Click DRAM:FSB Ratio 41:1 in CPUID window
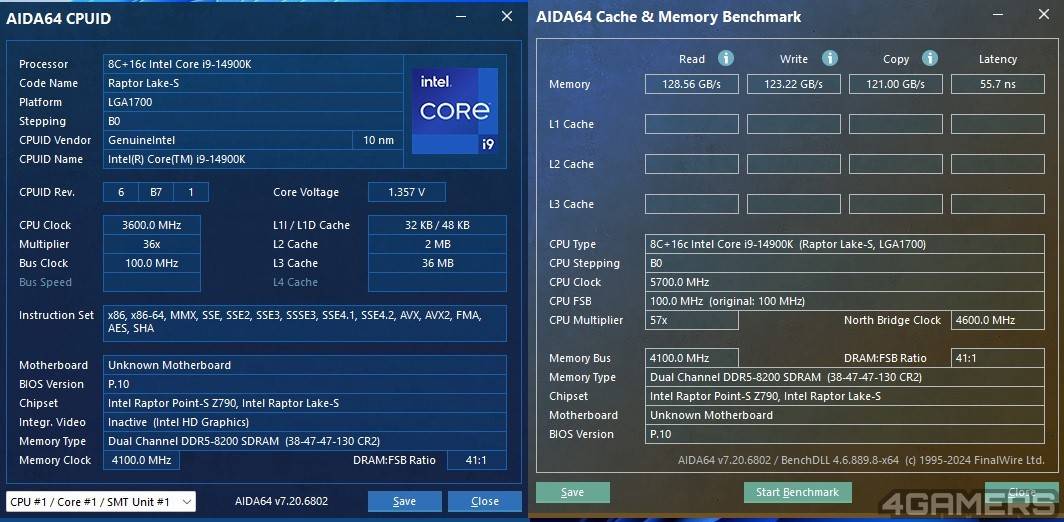1064x522 pixels. pyautogui.click(x=476, y=460)
